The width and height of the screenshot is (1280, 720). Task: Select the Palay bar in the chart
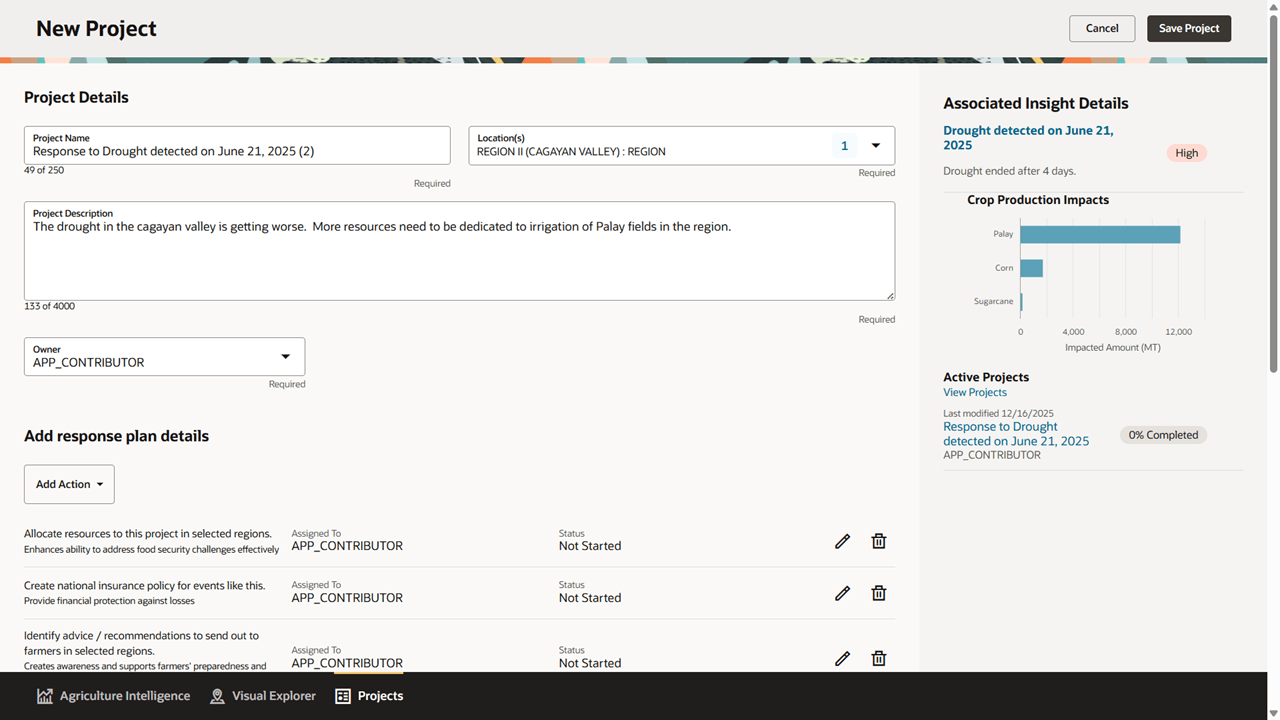1100,233
